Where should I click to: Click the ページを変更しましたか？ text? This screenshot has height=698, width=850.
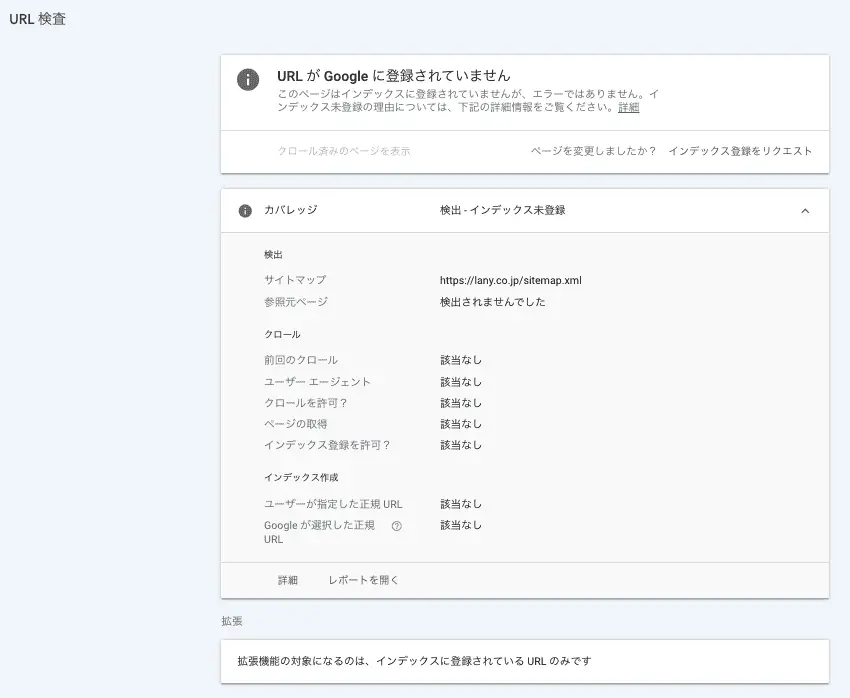point(593,151)
